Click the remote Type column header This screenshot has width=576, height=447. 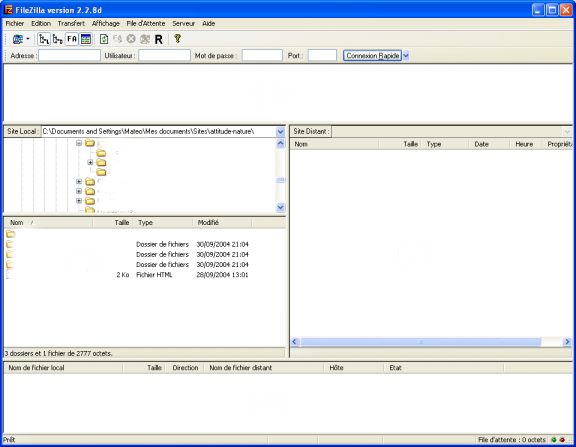click(445, 144)
